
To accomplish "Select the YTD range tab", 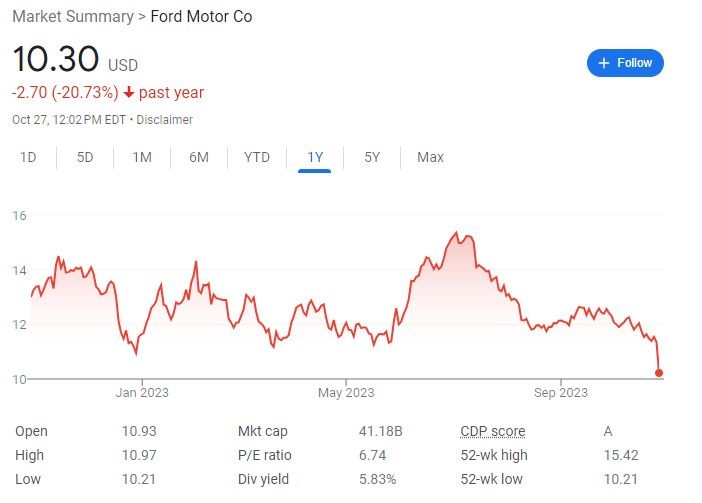I will pos(257,157).
